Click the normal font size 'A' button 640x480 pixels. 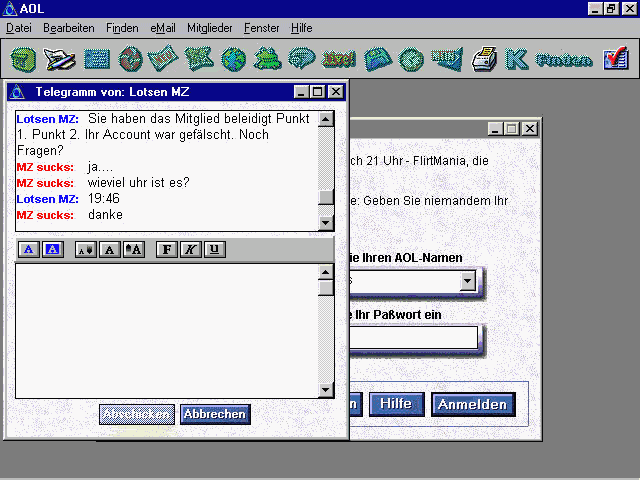(110, 249)
